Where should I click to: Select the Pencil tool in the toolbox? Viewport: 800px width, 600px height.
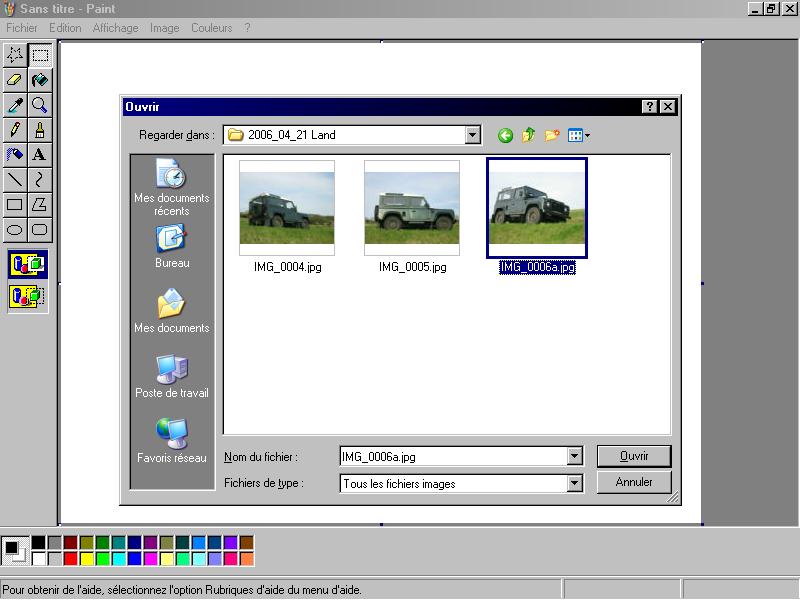coord(15,129)
